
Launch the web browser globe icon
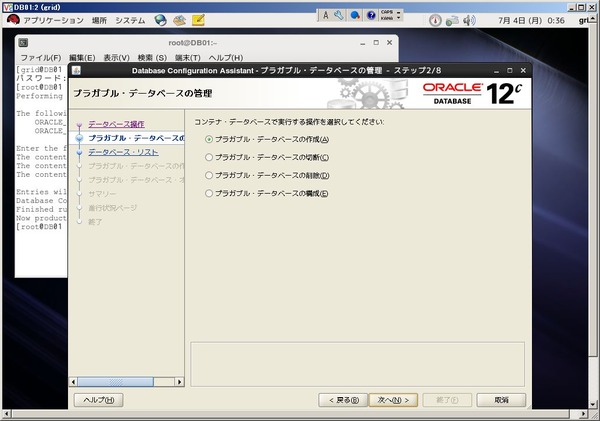(x=161, y=20)
